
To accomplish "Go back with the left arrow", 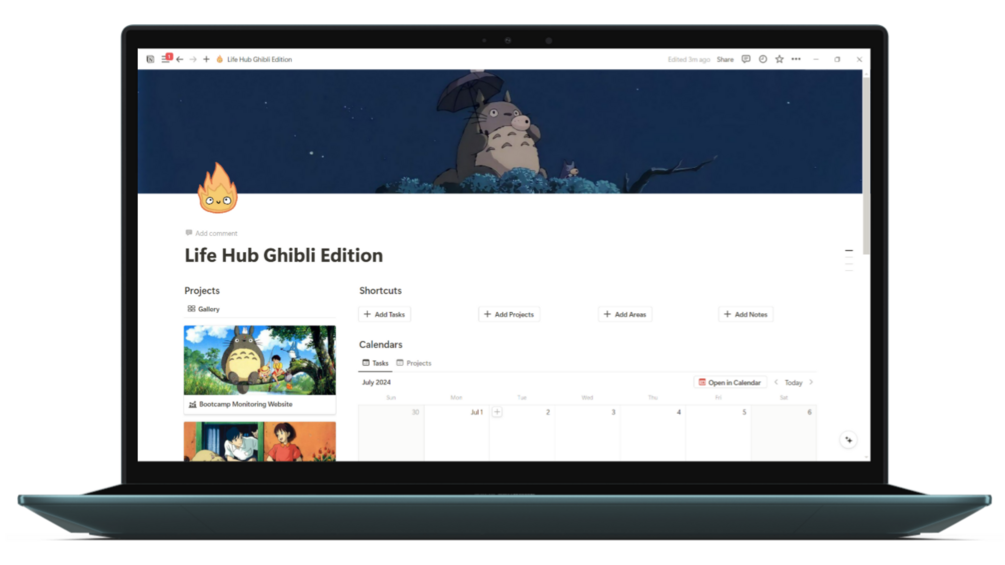I will tap(180, 59).
